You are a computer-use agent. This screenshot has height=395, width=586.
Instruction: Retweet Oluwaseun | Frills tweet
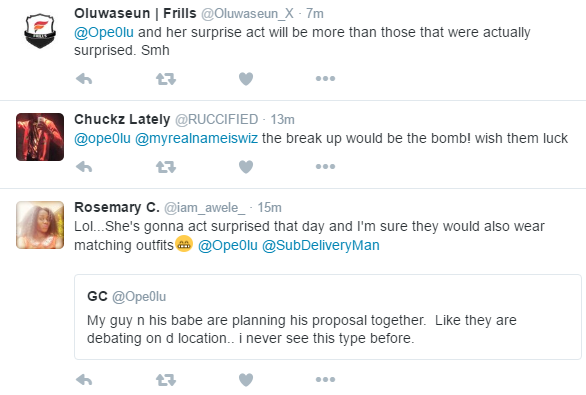166,79
